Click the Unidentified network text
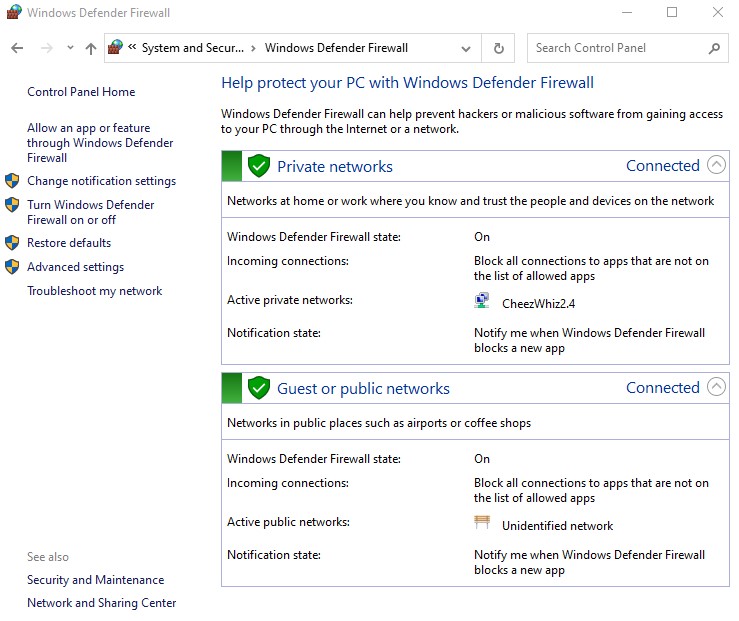The height and width of the screenshot is (621, 739). (x=558, y=526)
